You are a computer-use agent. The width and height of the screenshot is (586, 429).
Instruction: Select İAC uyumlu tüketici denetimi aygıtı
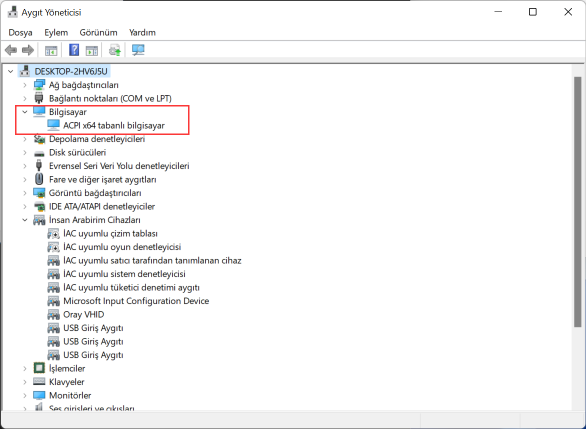[131, 287]
